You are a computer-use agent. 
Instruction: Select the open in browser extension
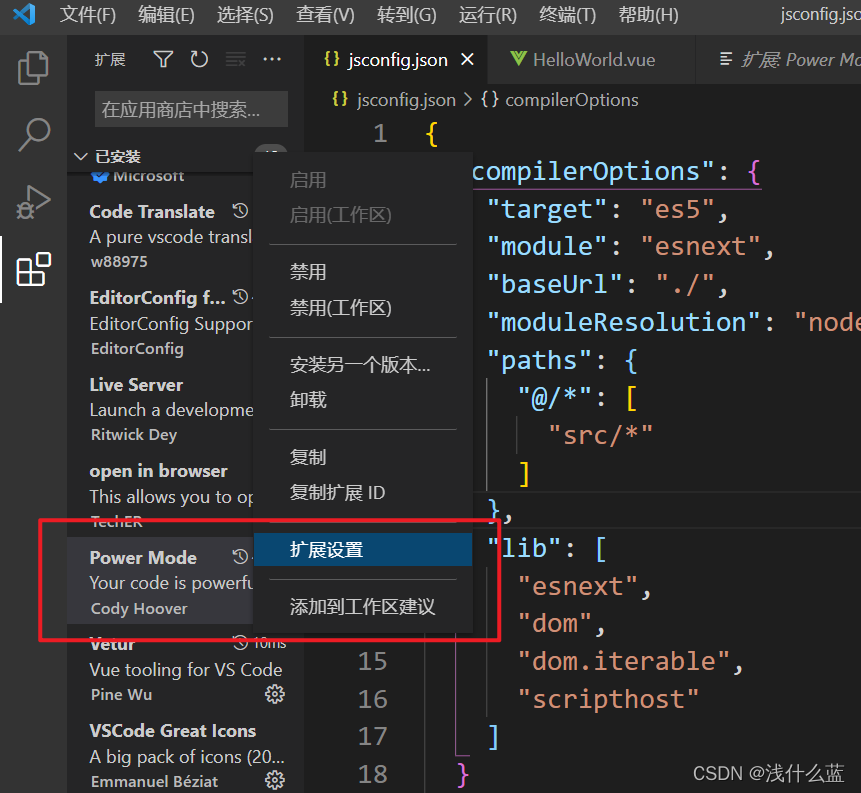[x=159, y=495]
